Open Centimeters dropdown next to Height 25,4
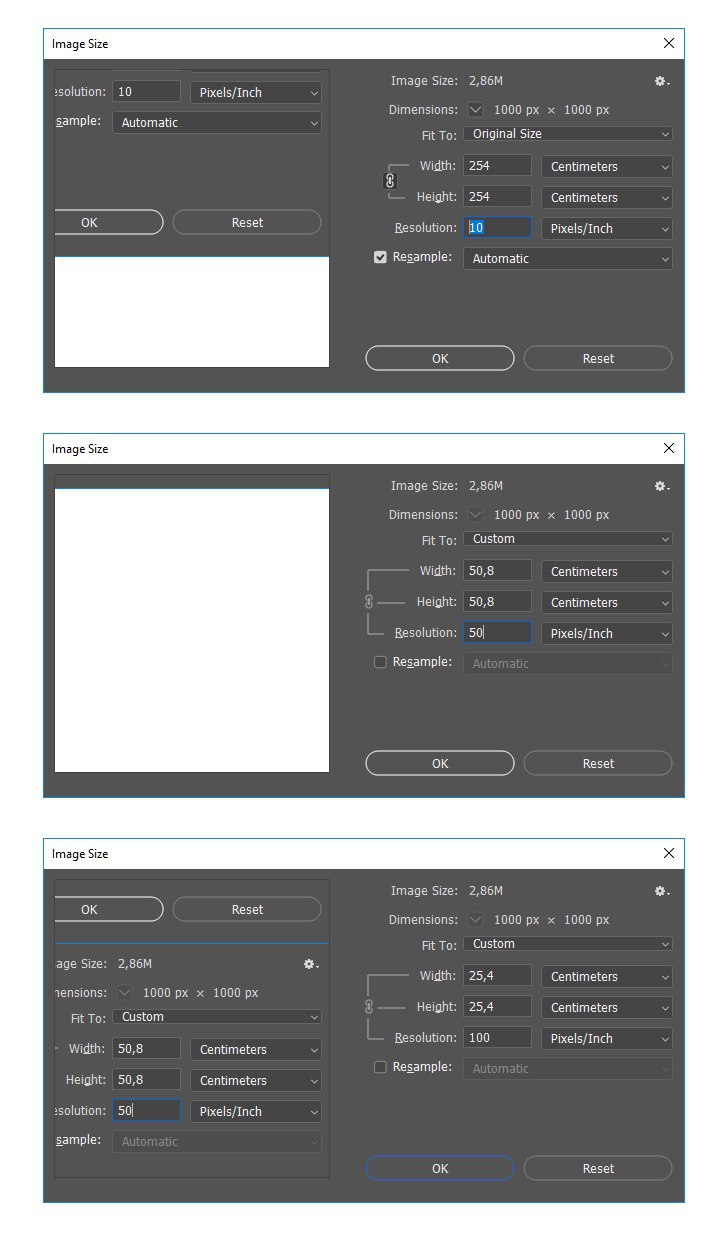The image size is (726, 1248). click(607, 1008)
